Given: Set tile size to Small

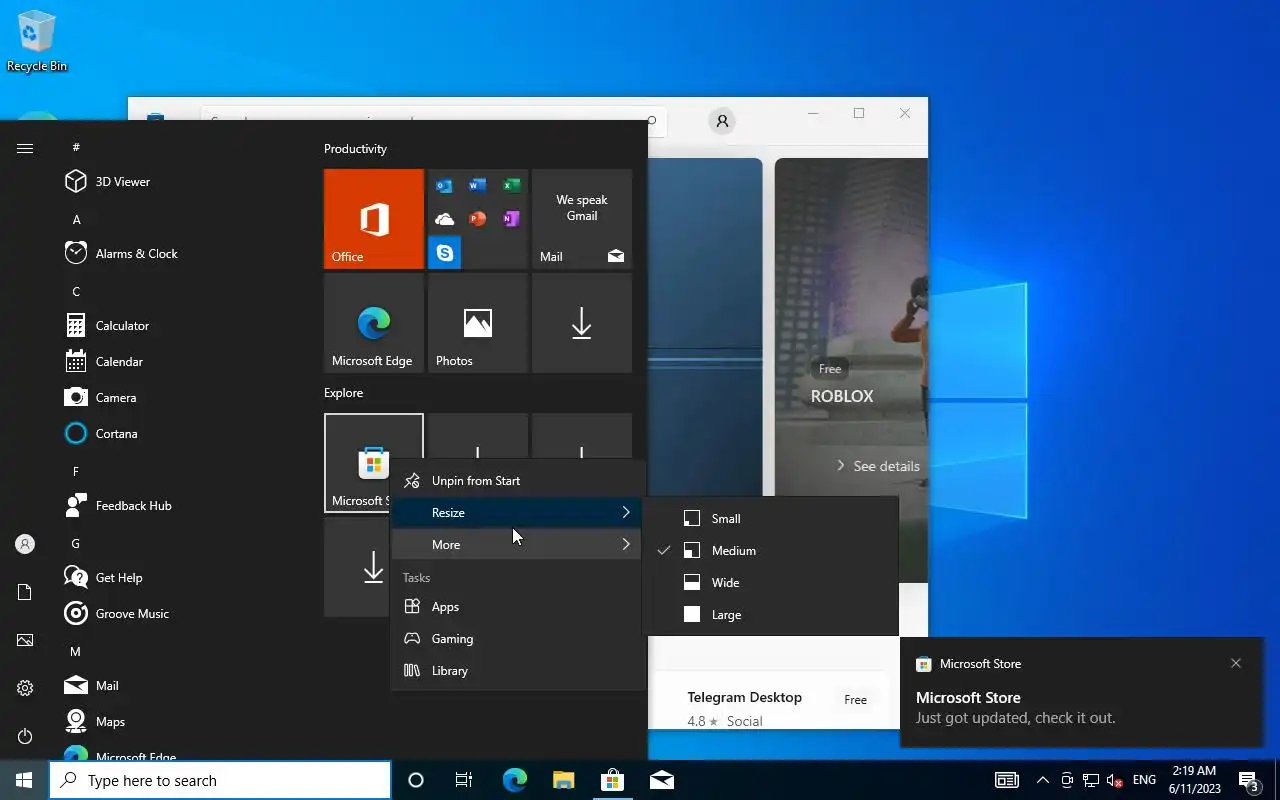Looking at the screenshot, I should pyautogui.click(x=771, y=519).
